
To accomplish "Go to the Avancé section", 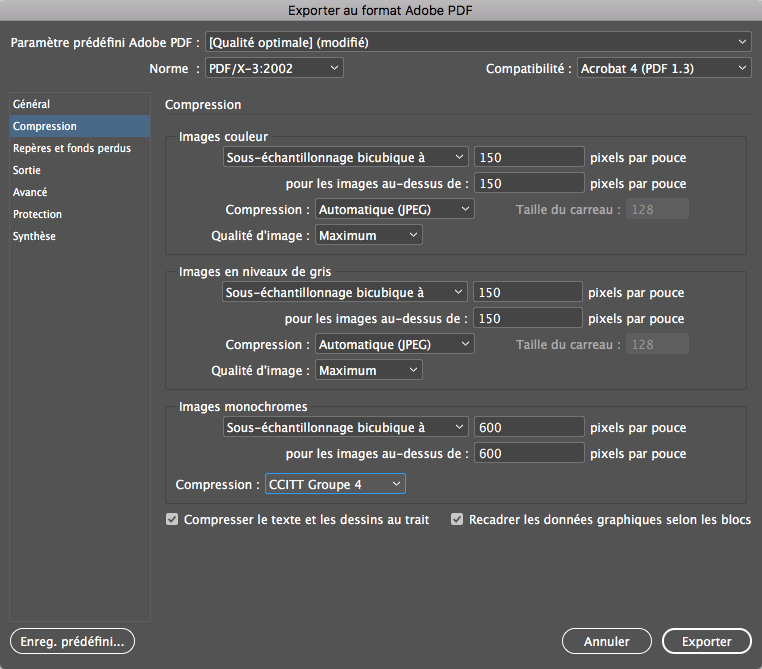I will point(30,192).
